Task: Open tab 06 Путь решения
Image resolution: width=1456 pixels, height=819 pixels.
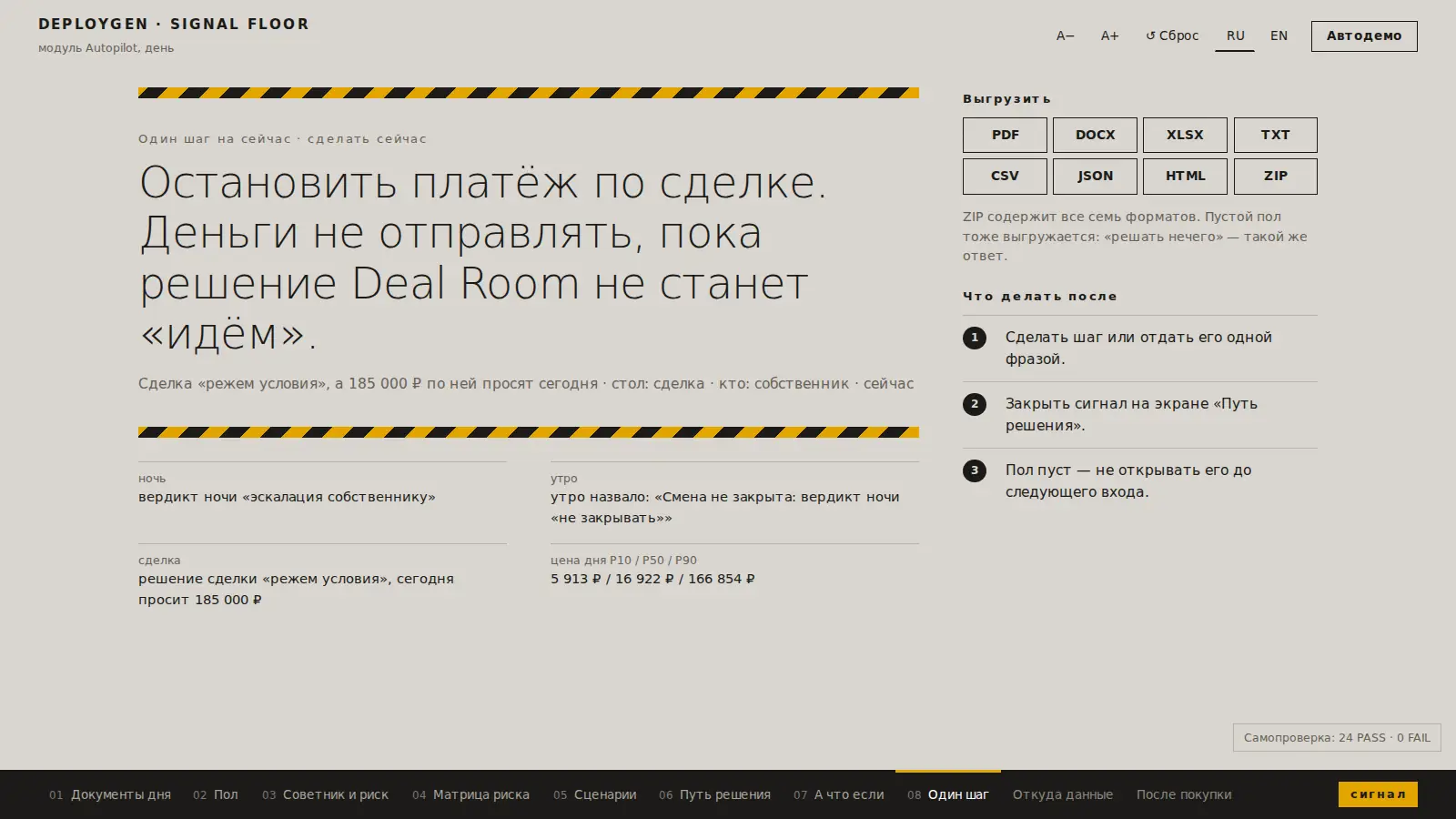Action: coord(715,794)
